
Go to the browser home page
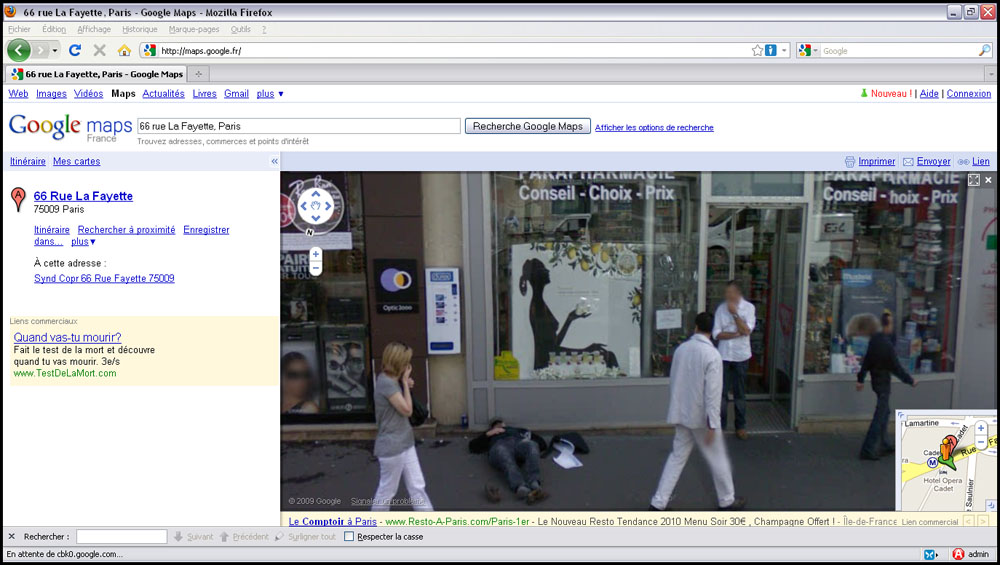pyautogui.click(x=124, y=50)
